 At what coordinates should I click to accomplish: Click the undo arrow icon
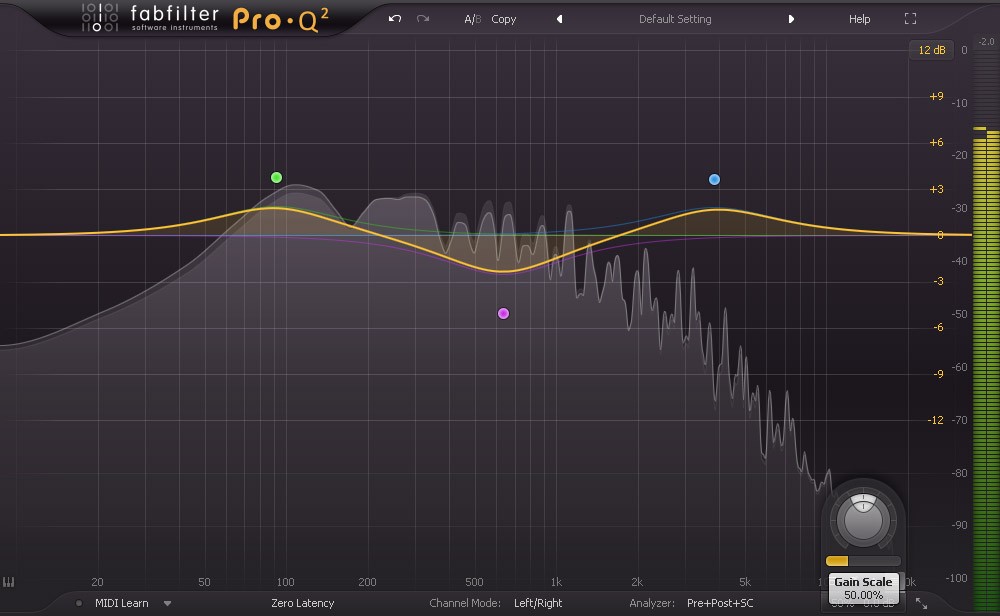pos(395,18)
